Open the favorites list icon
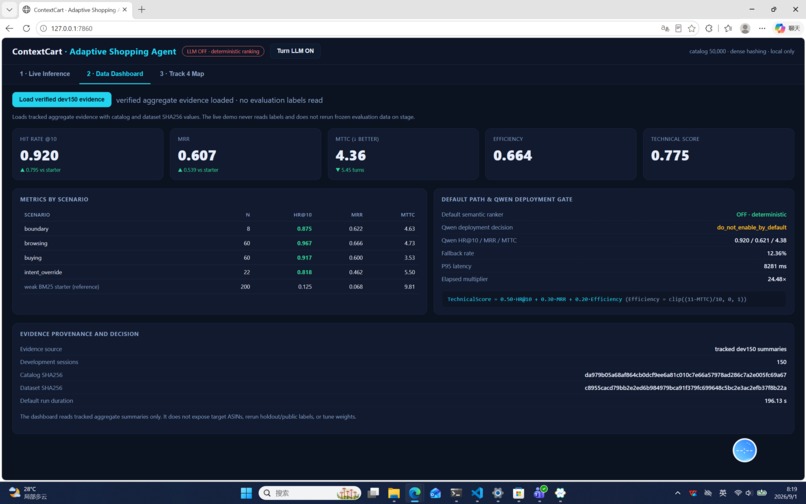 click(728, 28)
